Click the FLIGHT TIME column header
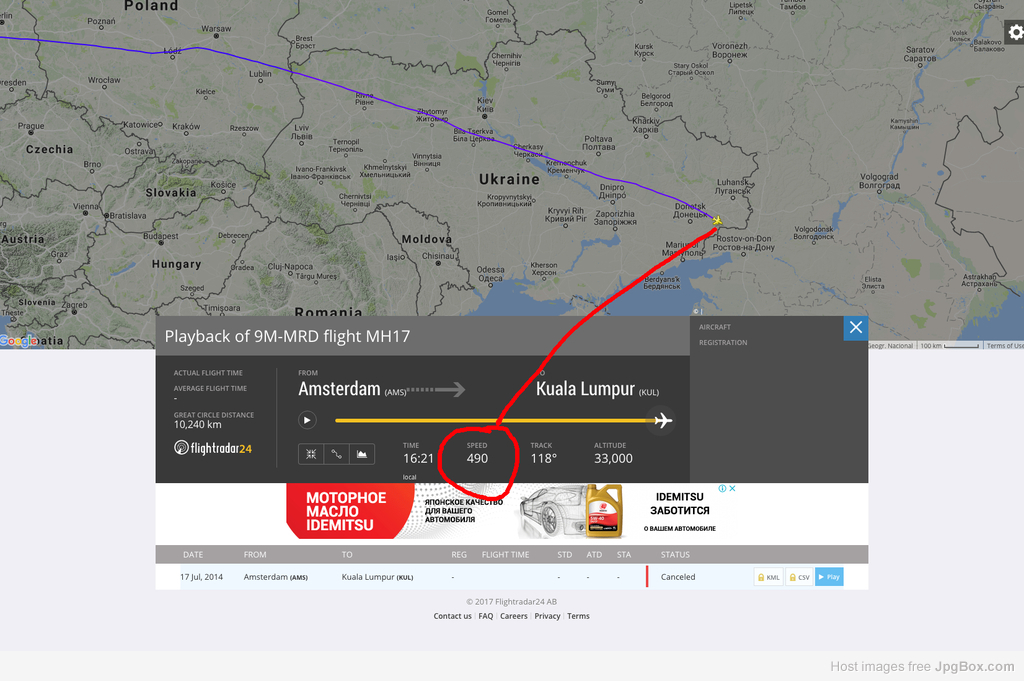 point(505,554)
